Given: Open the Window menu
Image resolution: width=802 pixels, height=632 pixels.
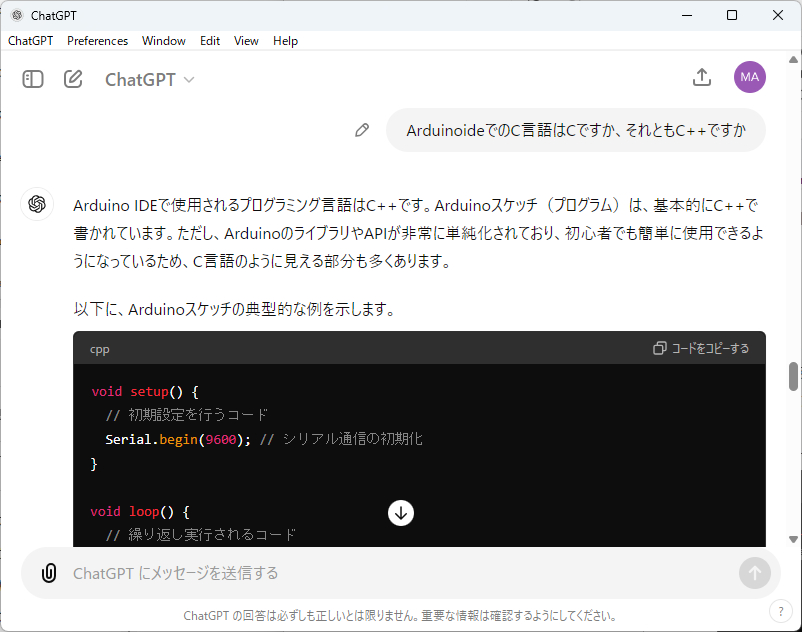Looking at the screenshot, I should pos(163,41).
